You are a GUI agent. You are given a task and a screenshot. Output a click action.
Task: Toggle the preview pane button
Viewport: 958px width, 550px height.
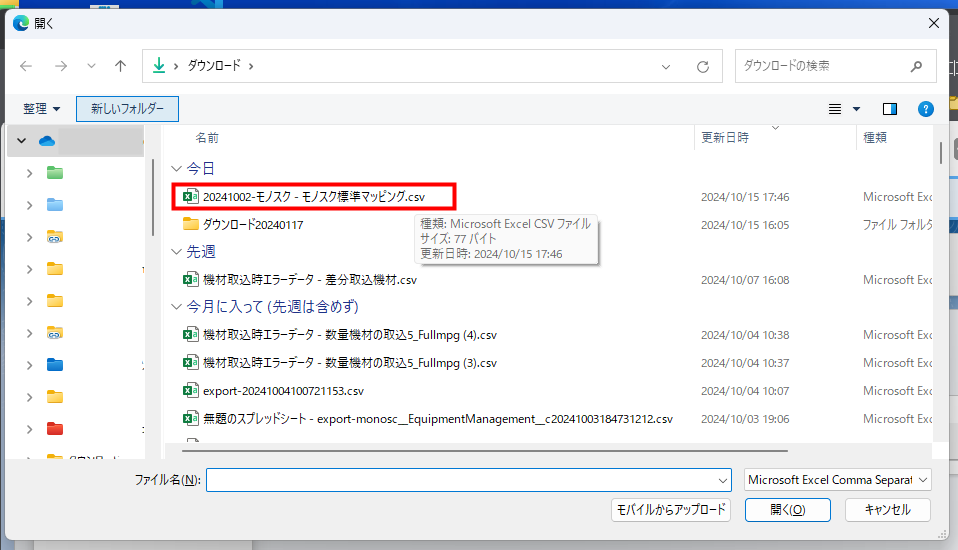889,108
